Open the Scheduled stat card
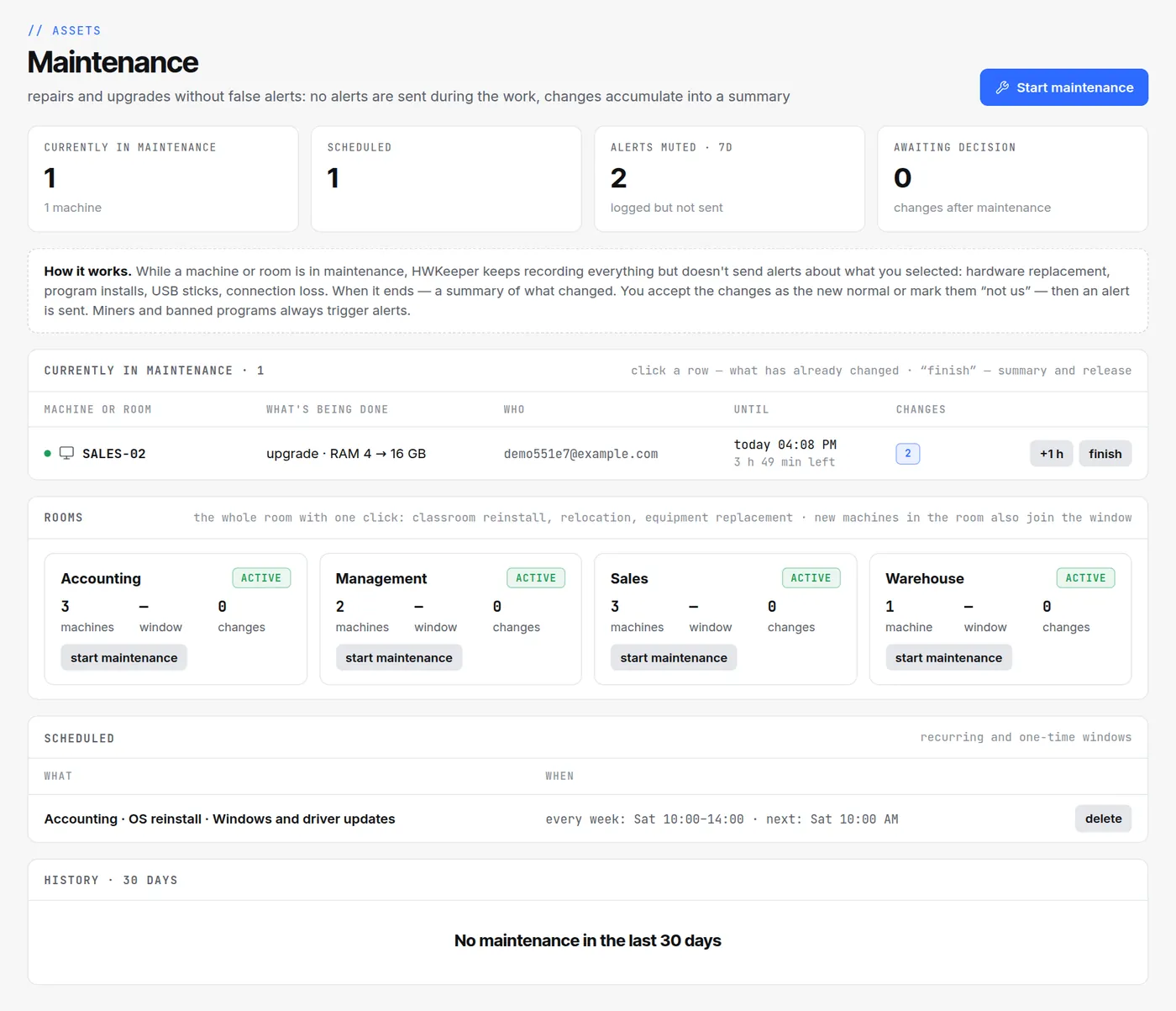The image size is (1176, 1011). (x=446, y=179)
